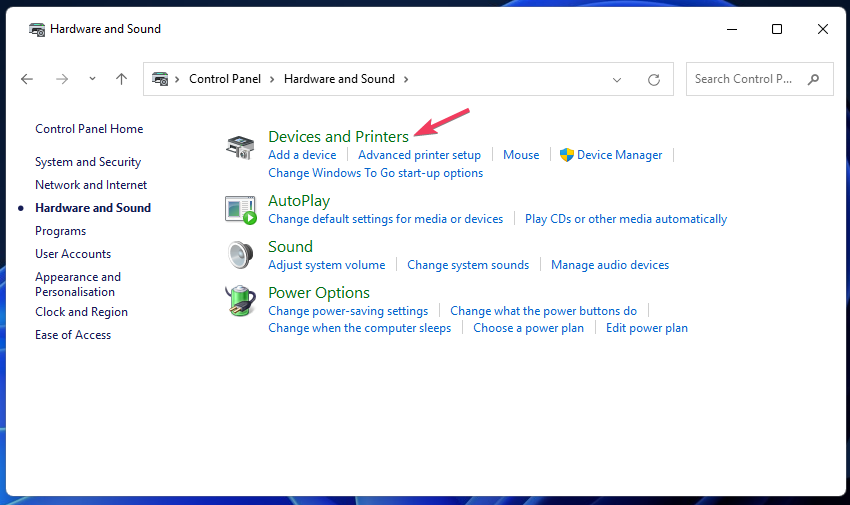
Task: Open User Accounts in sidebar
Action: coord(73,254)
